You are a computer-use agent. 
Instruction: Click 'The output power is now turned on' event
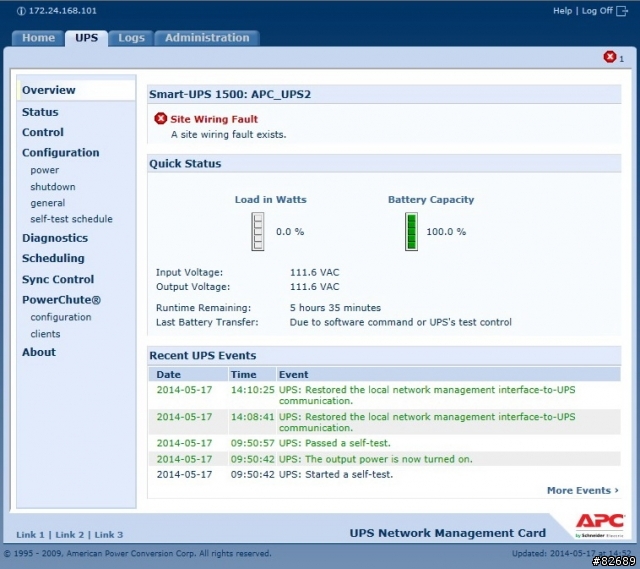point(376,459)
